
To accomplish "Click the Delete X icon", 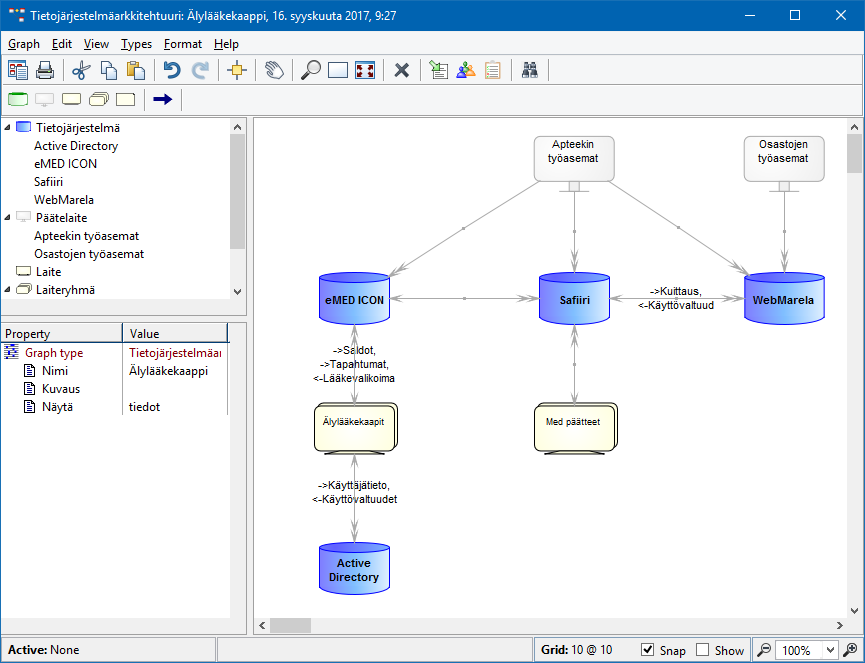I will [x=402, y=70].
